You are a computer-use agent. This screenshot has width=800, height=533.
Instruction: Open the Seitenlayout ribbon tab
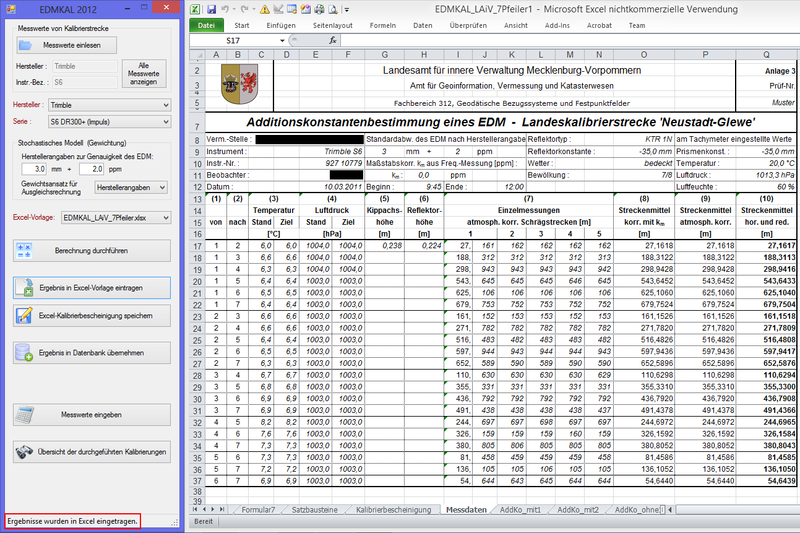tap(333, 25)
